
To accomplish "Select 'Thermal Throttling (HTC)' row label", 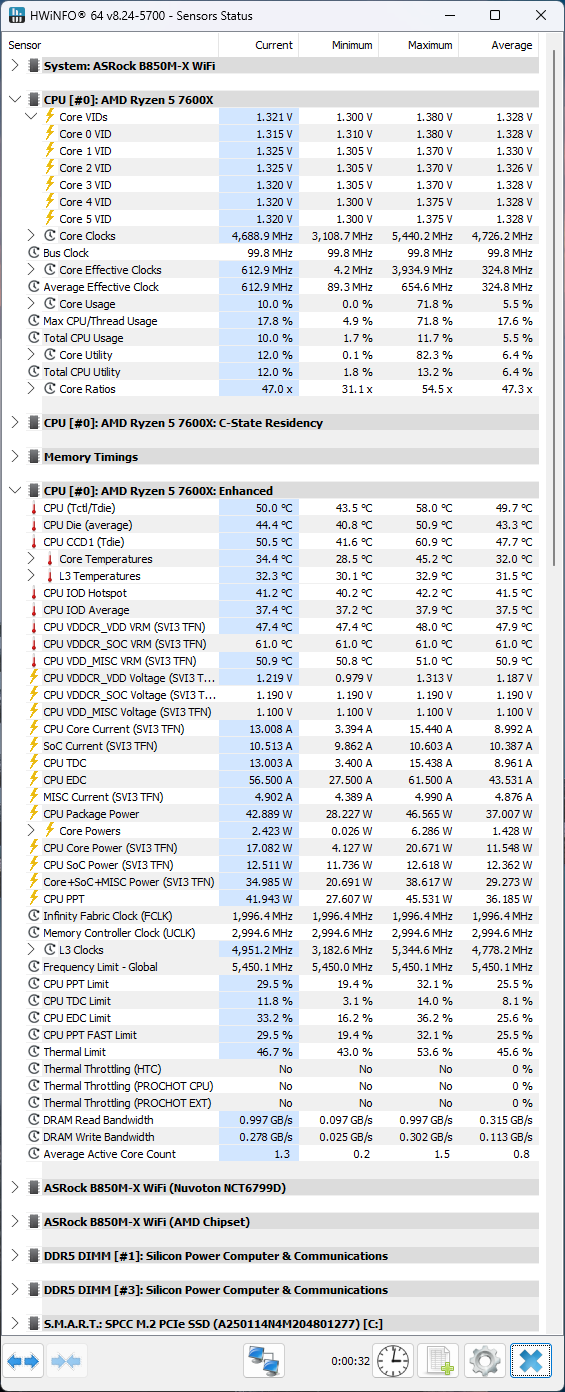I will pyautogui.click(x=101, y=1069).
